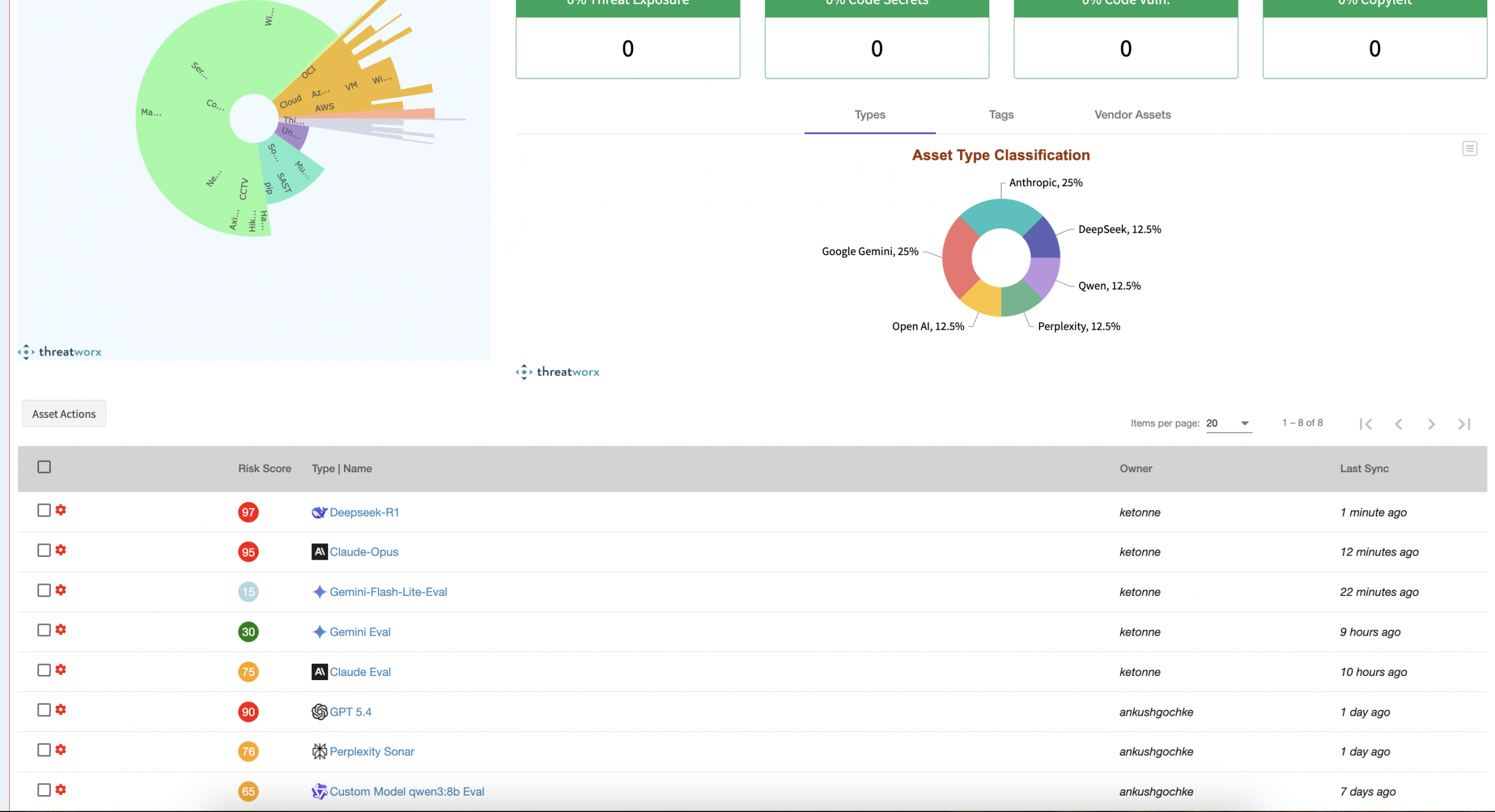Image resolution: width=1495 pixels, height=812 pixels.
Task: Click the previous page chevron
Action: pyautogui.click(x=1398, y=424)
